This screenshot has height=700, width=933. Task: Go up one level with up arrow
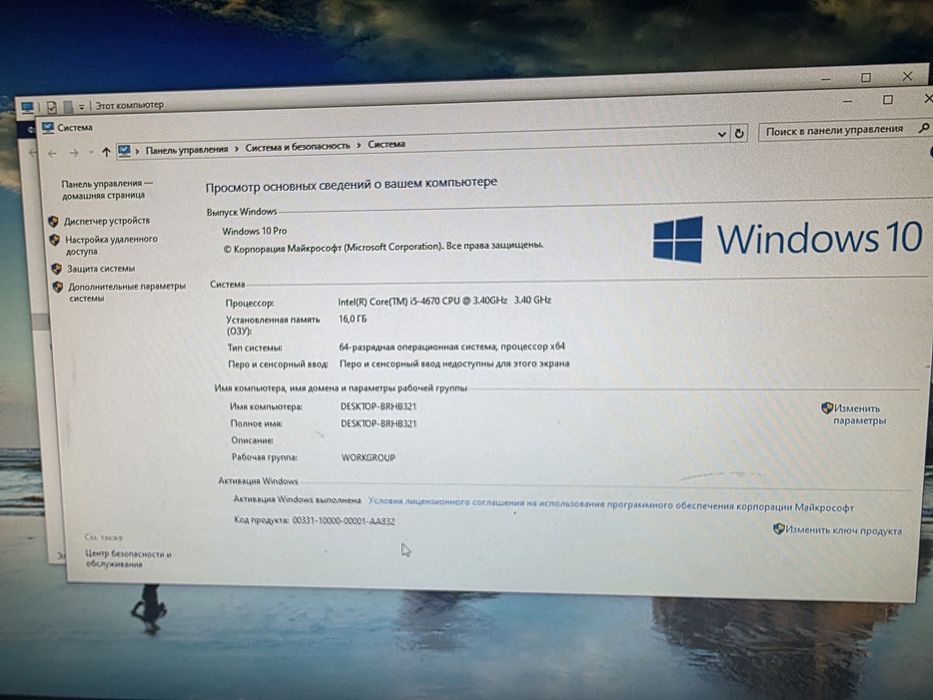[x=106, y=152]
